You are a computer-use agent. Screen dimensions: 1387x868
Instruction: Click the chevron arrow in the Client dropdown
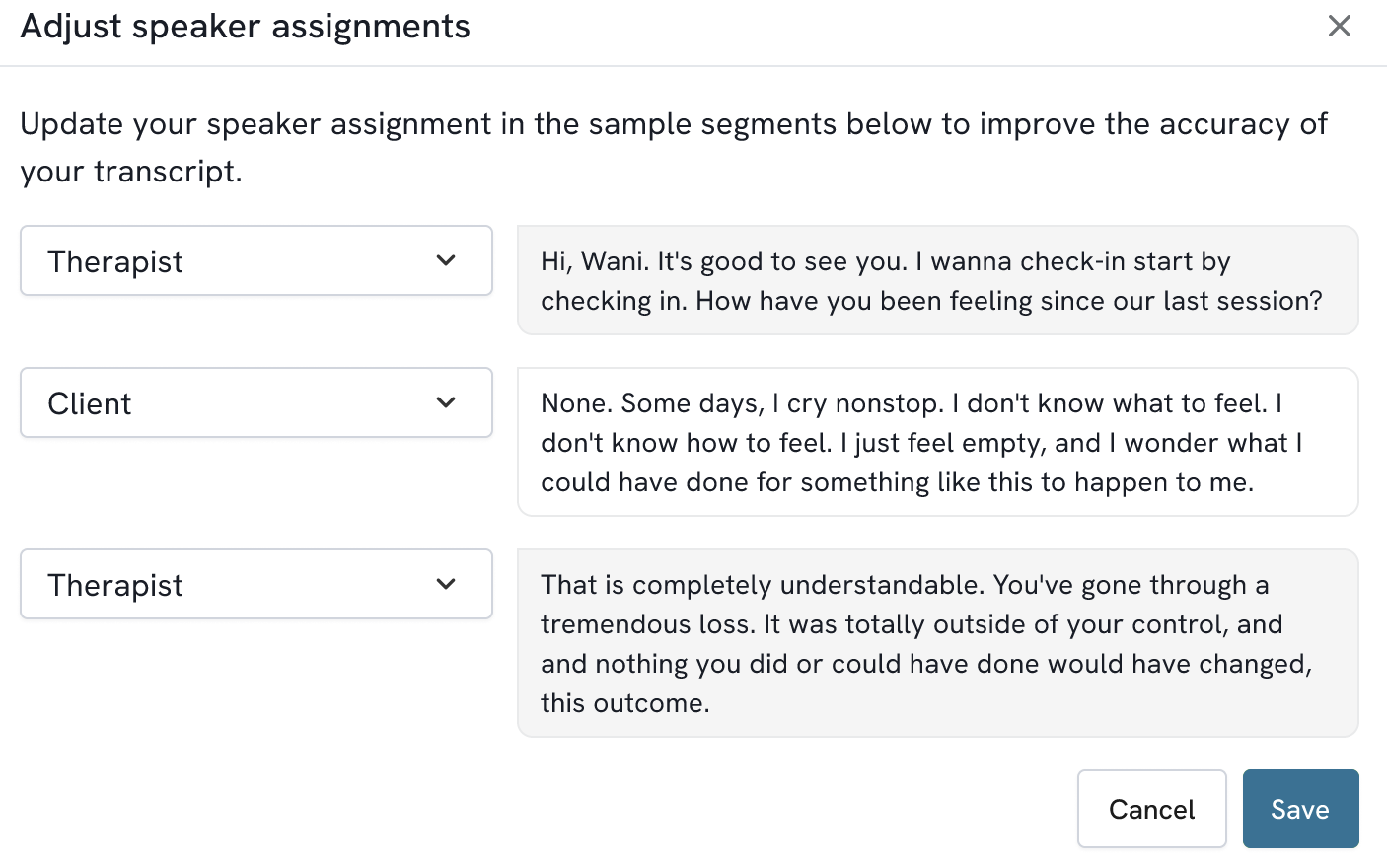coord(446,402)
